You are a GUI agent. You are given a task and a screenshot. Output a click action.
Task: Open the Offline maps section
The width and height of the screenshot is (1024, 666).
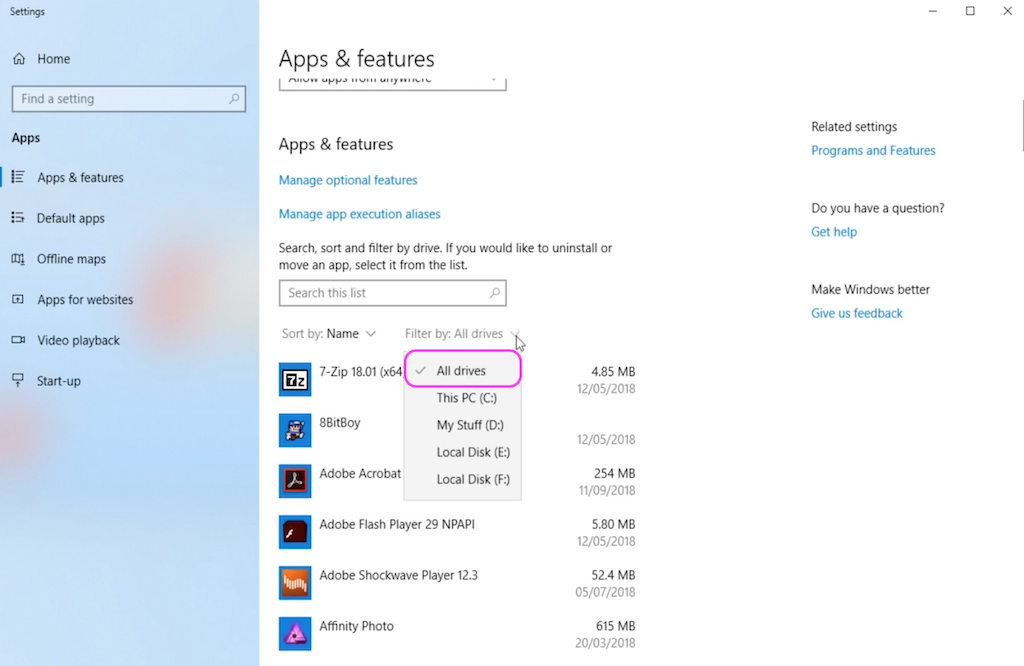coord(71,259)
